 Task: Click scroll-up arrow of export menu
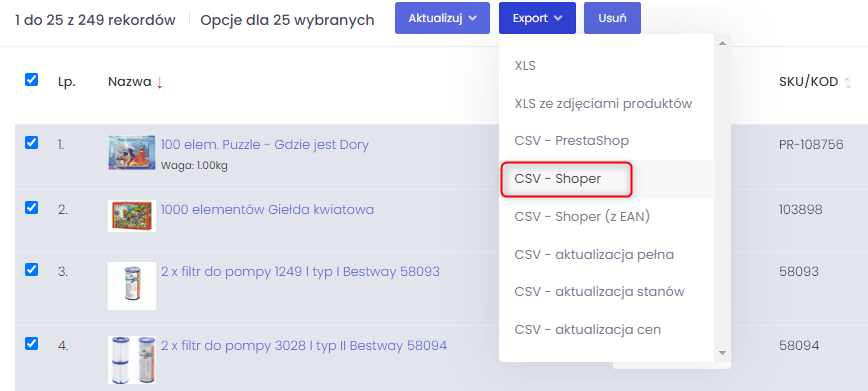coord(722,43)
